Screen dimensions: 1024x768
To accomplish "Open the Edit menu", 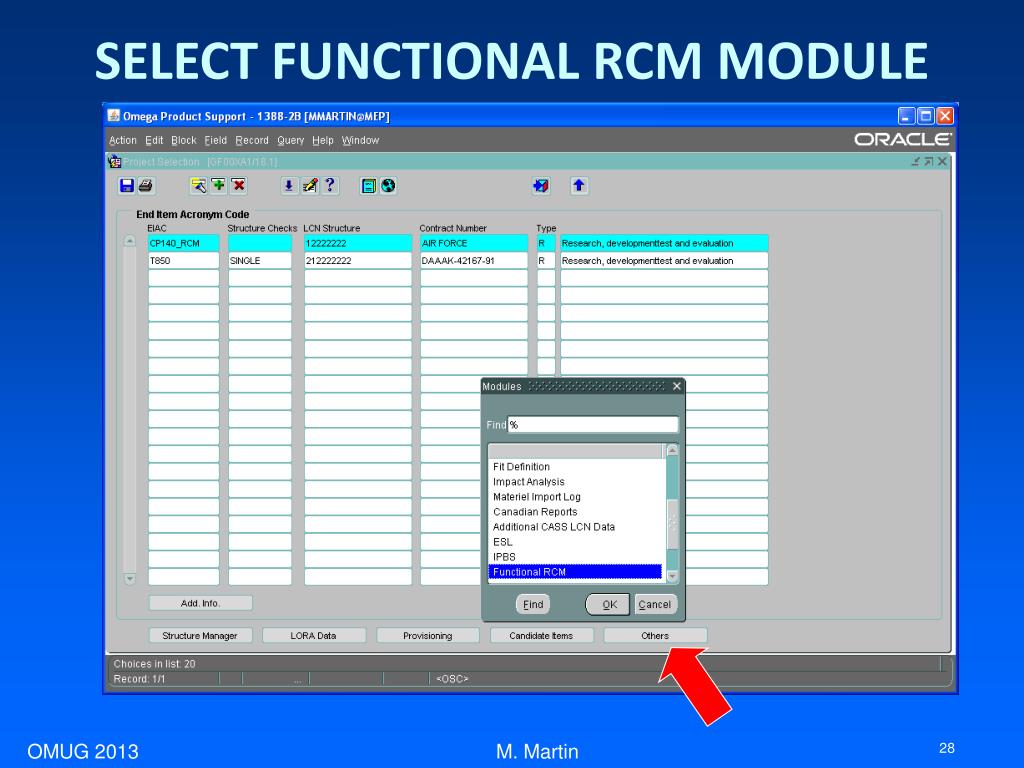I will click(x=154, y=140).
